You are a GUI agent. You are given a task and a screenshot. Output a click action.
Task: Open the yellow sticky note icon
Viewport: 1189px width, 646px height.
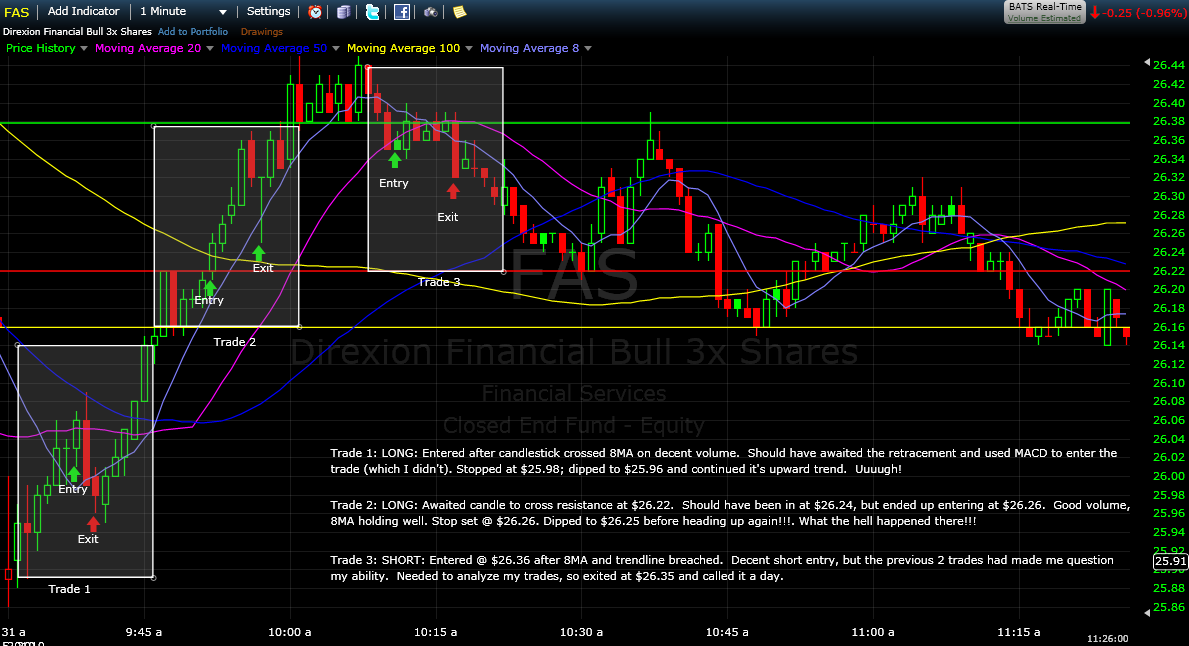click(x=460, y=11)
